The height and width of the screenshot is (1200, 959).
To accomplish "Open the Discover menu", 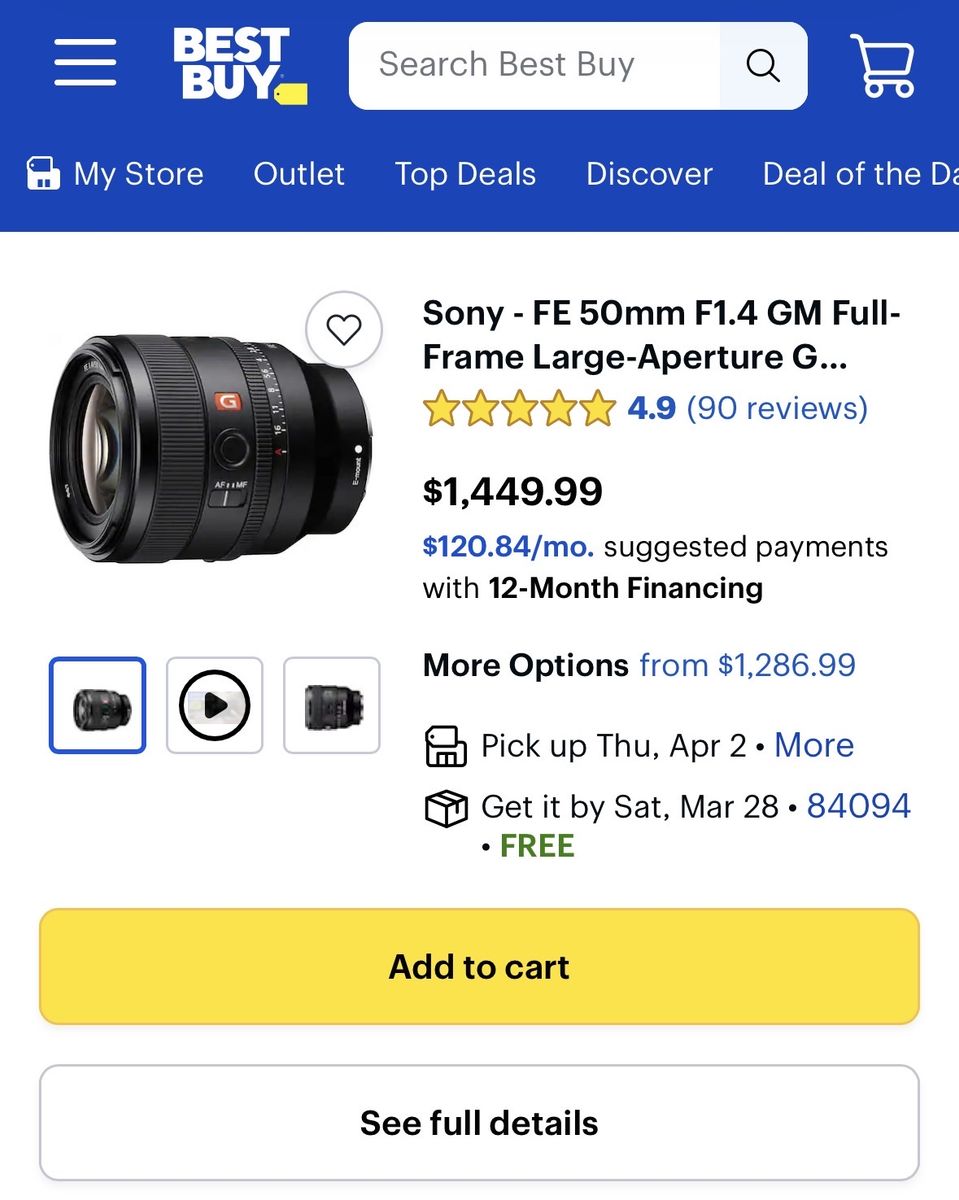I will click(649, 174).
